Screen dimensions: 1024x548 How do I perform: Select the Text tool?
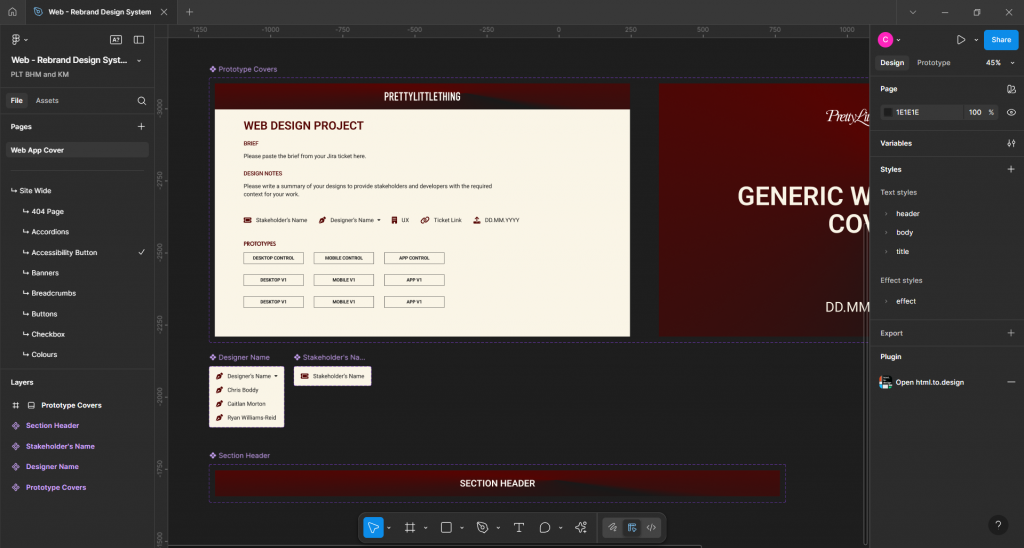tap(519, 527)
